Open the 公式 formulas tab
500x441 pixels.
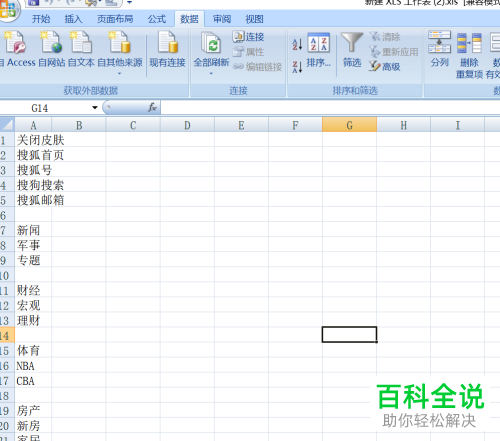[x=157, y=19]
